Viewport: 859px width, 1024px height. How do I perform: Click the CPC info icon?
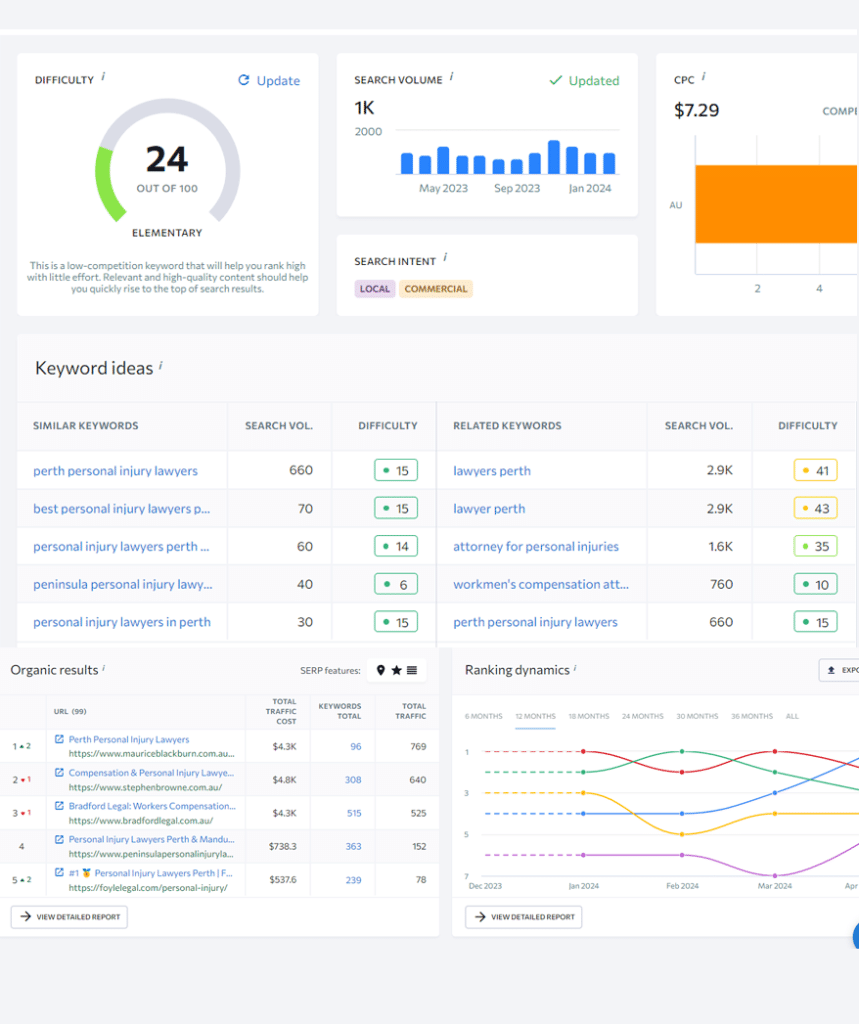(x=703, y=76)
